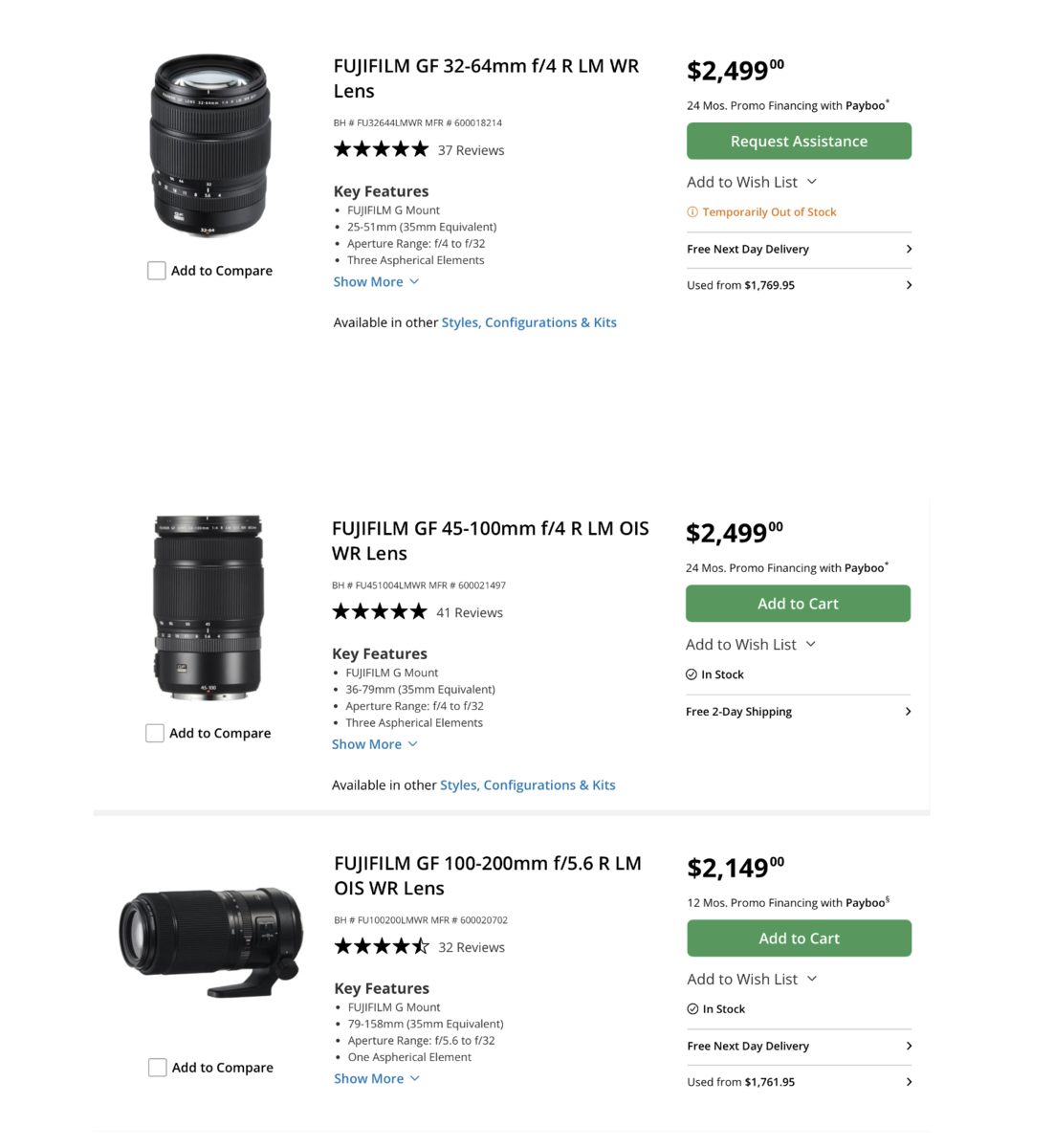
Task: Expand Show More for GF 32-64mm features
Action: tap(376, 282)
